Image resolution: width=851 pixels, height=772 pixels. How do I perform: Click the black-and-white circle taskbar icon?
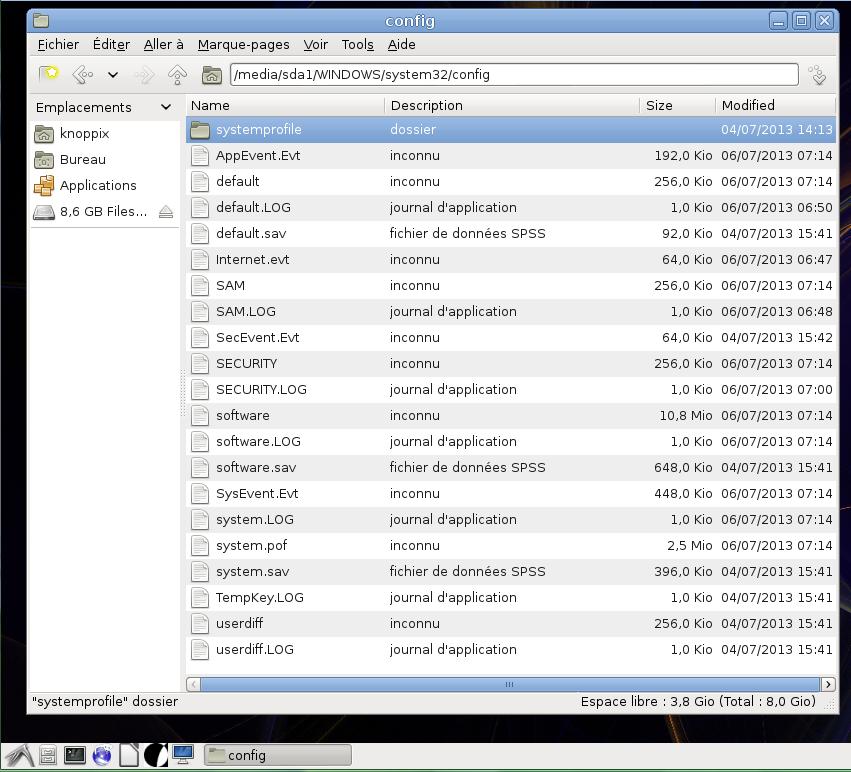156,755
